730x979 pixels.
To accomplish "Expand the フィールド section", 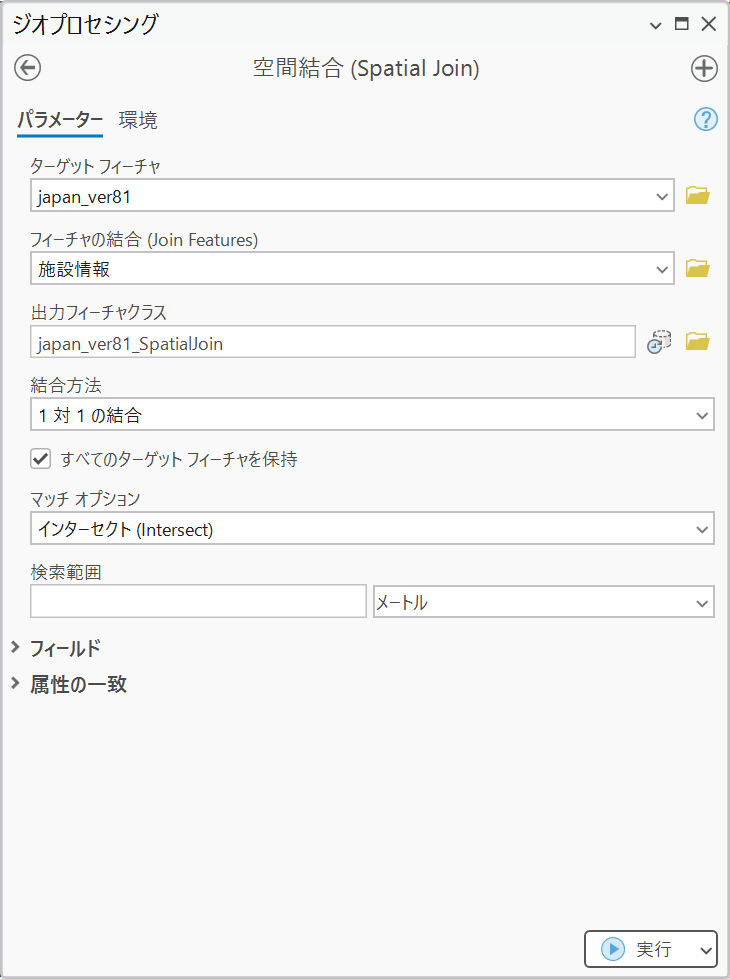I will pos(15,648).
